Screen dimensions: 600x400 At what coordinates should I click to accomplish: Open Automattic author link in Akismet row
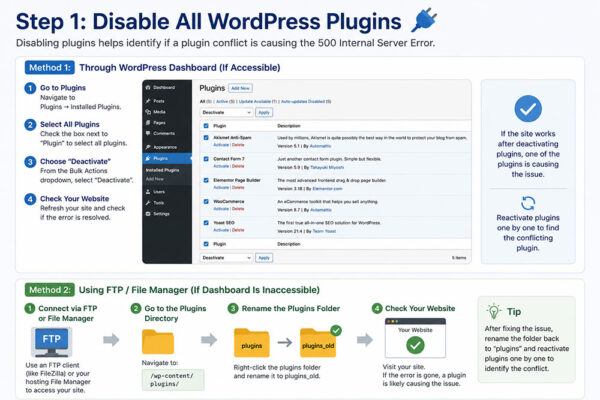[320, 146]
